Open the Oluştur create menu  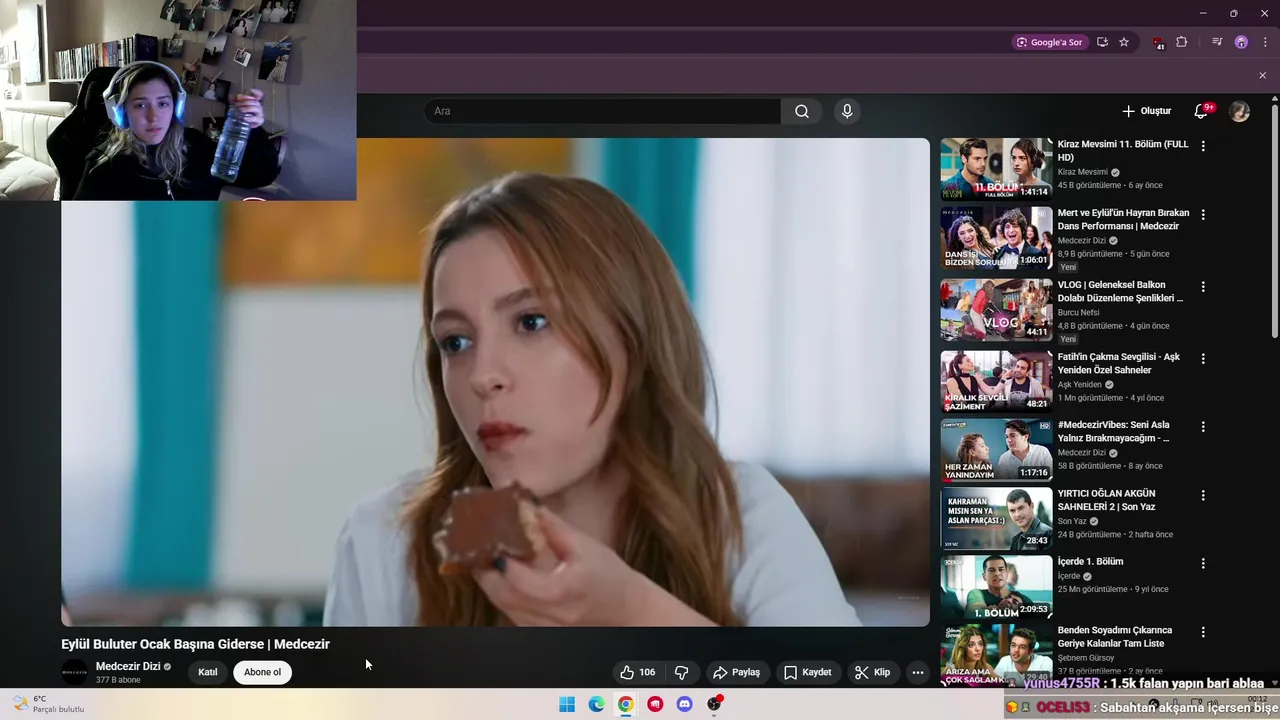1146,111
